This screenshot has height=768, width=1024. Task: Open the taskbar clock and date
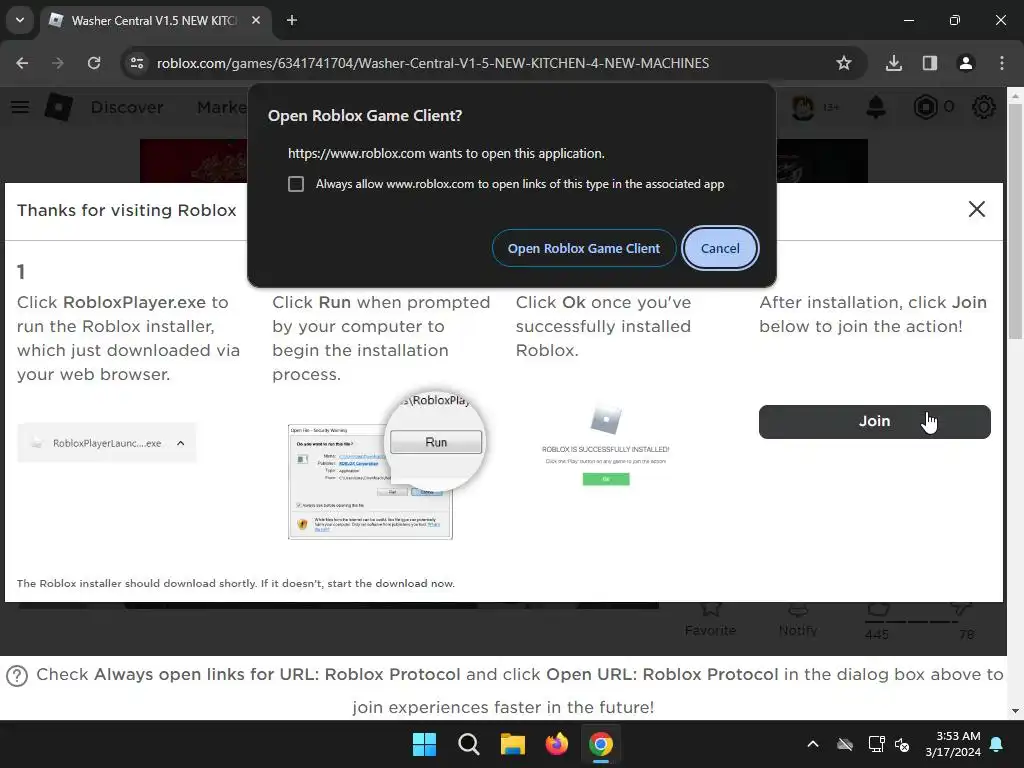tap(953, 744)
